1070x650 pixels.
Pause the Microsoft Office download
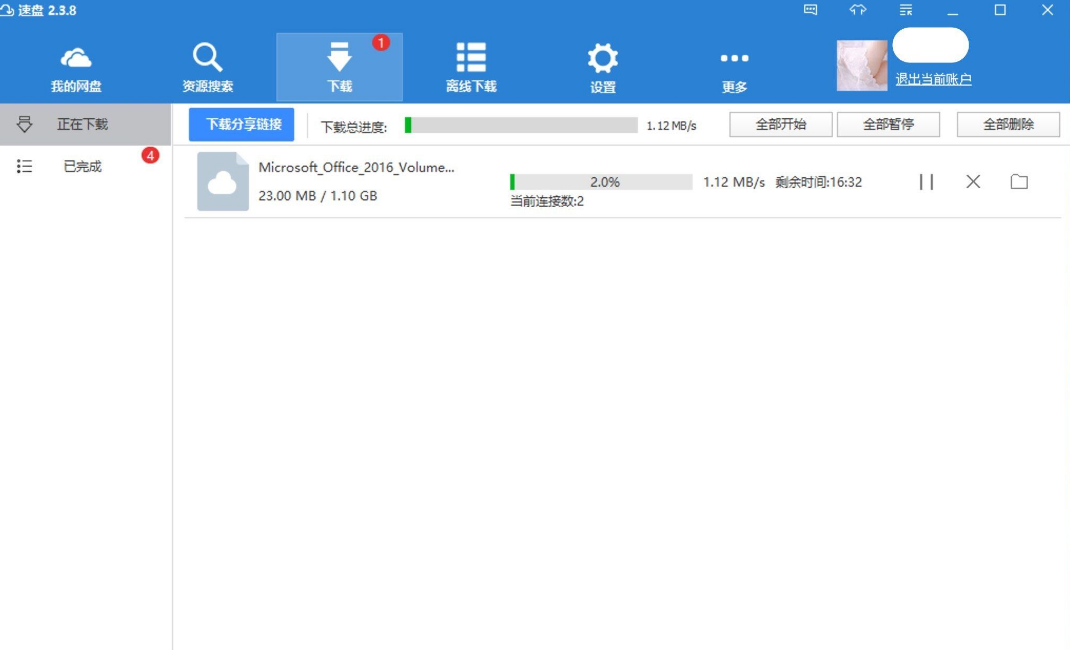(x=926, y=181)
